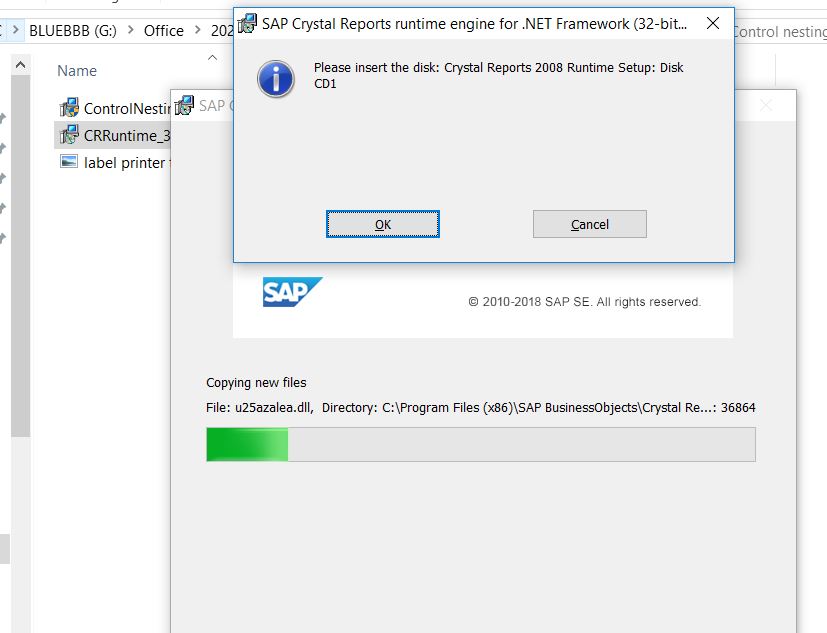Click the SAP logo in the installer
The height and width of the screenshot is (633, 827).
(x=292, y=292)
